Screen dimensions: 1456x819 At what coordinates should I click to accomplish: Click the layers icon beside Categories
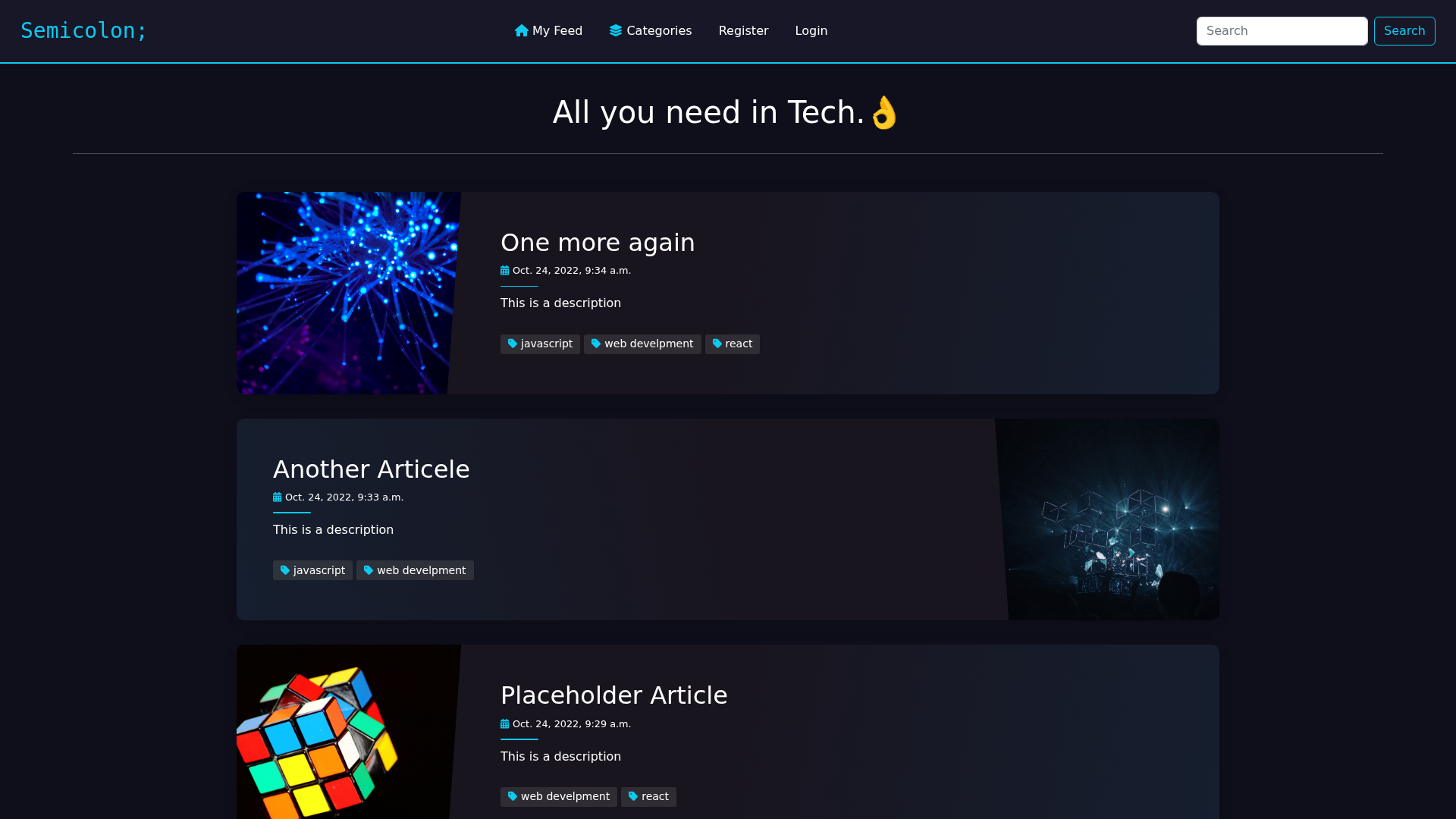pos(616,30)
